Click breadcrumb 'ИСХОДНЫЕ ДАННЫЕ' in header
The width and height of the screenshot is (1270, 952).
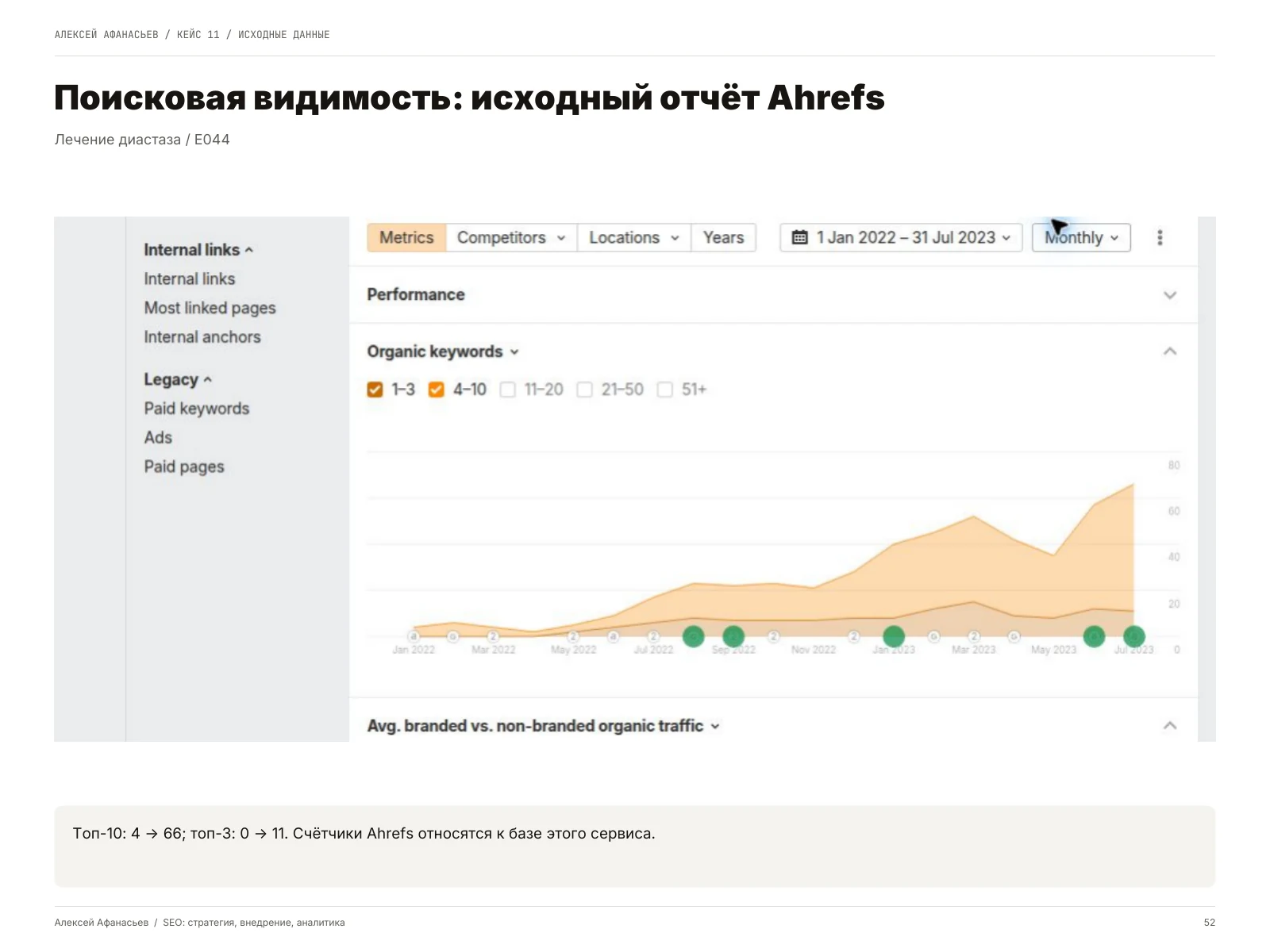click(x=284, y=35)
